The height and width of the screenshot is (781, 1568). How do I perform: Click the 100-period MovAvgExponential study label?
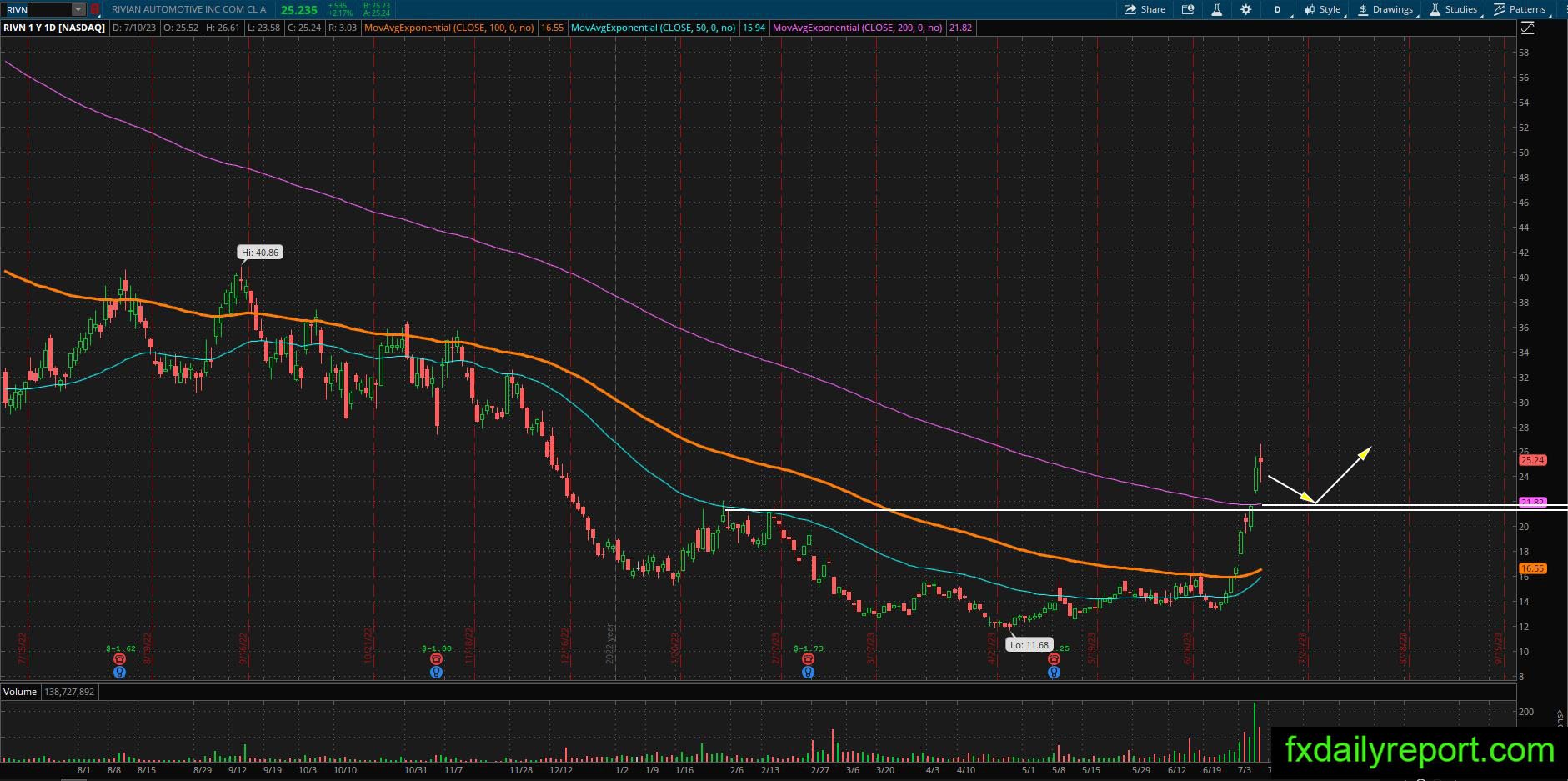(x=450, y=28)
